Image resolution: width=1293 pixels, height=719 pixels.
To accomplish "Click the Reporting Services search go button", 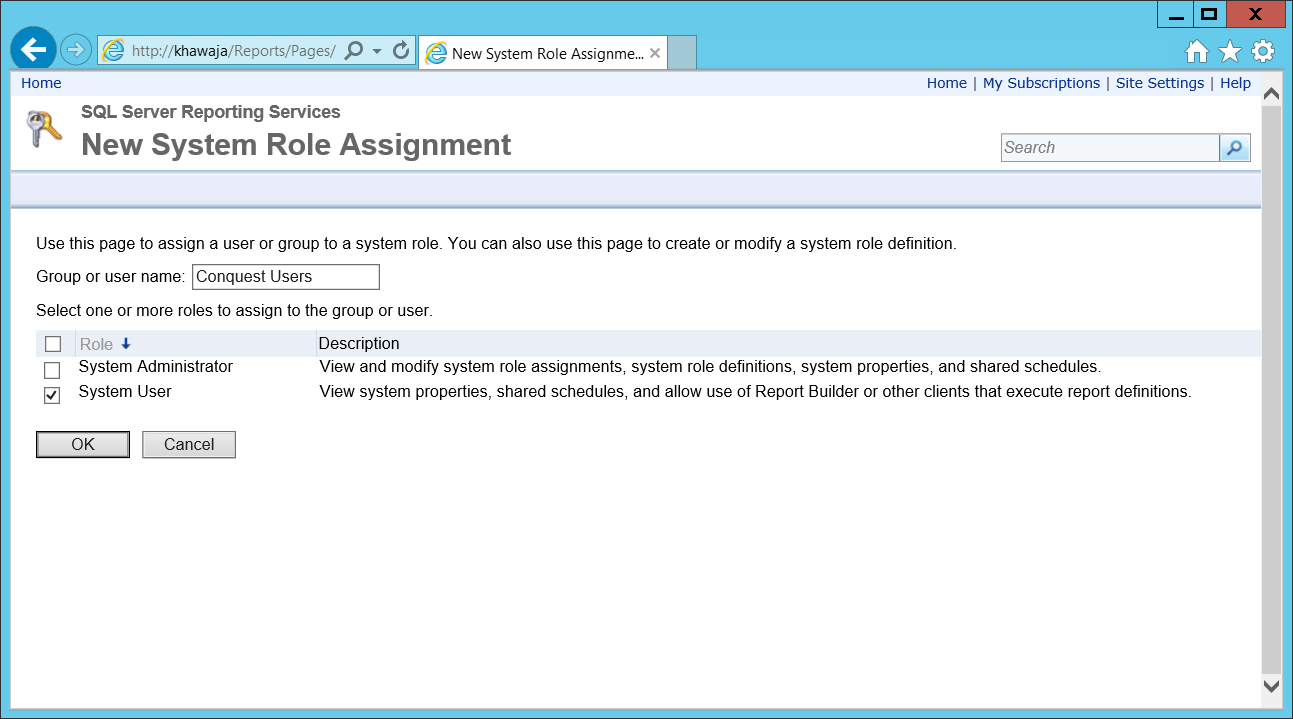I will click(x=1235, y=148).
